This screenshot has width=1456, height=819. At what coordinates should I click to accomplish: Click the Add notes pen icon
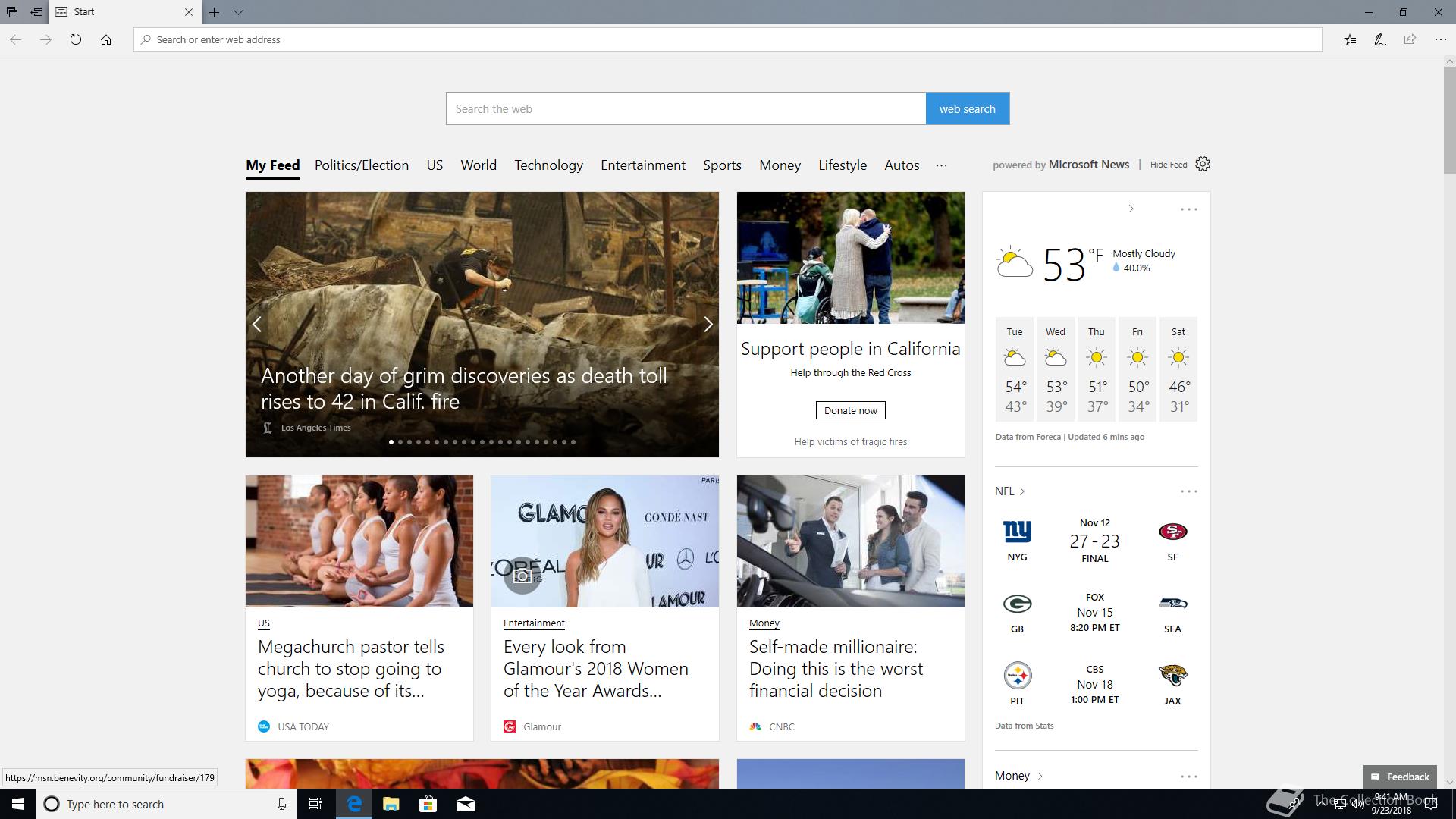pos(1380,39)
